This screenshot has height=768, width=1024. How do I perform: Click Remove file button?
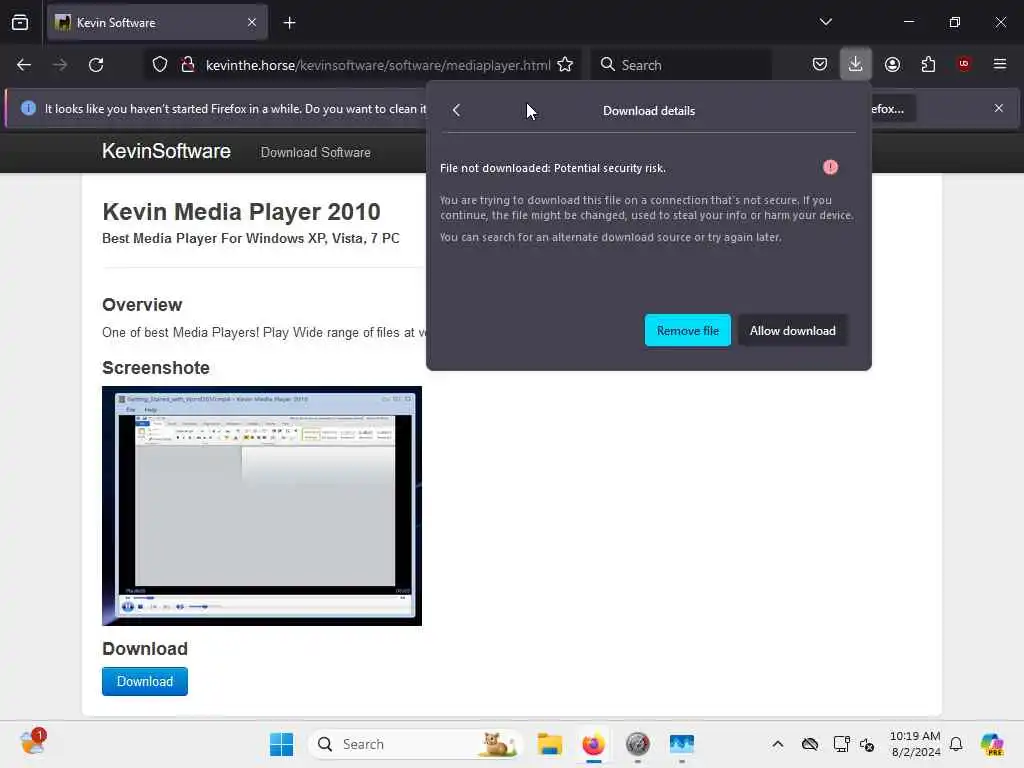point(688,330)
